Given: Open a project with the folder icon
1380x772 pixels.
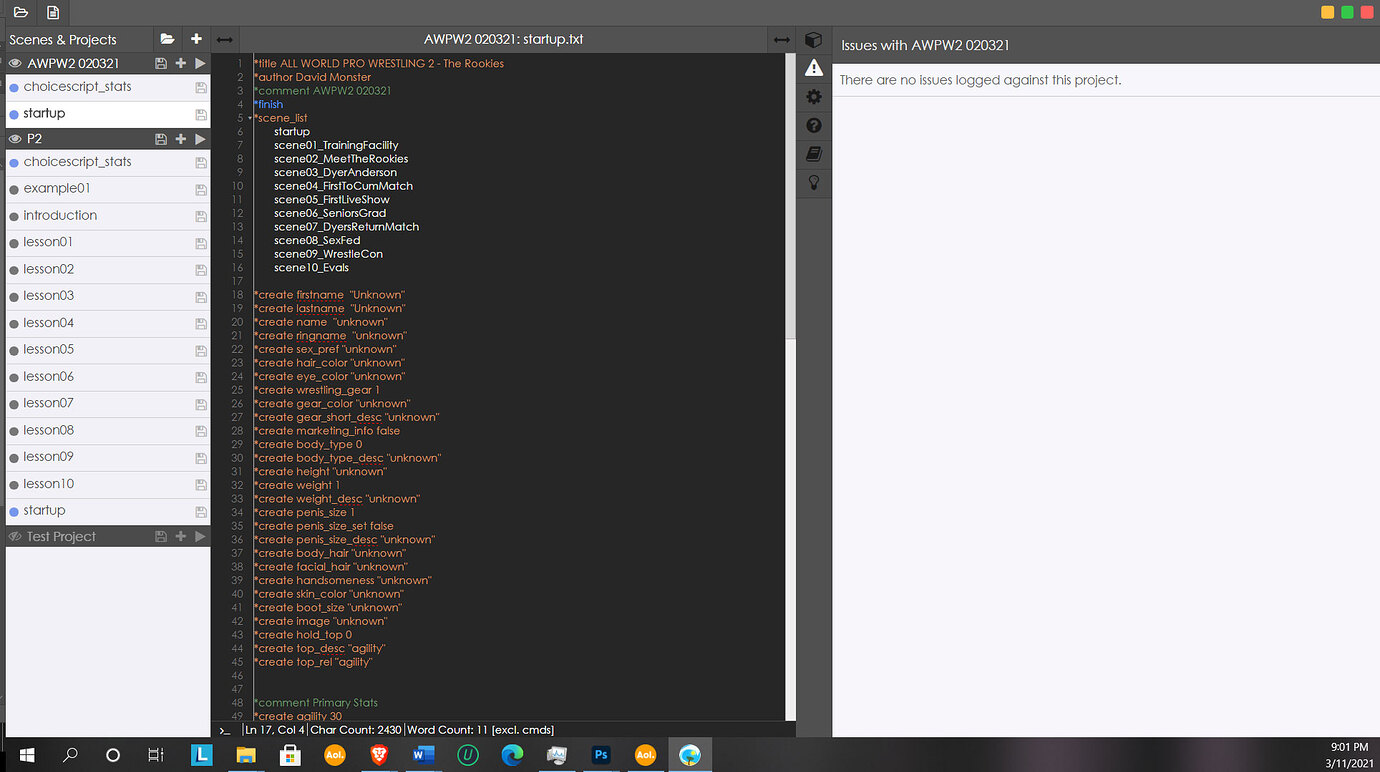Looking at the screenshot, I should click(167, 39).
